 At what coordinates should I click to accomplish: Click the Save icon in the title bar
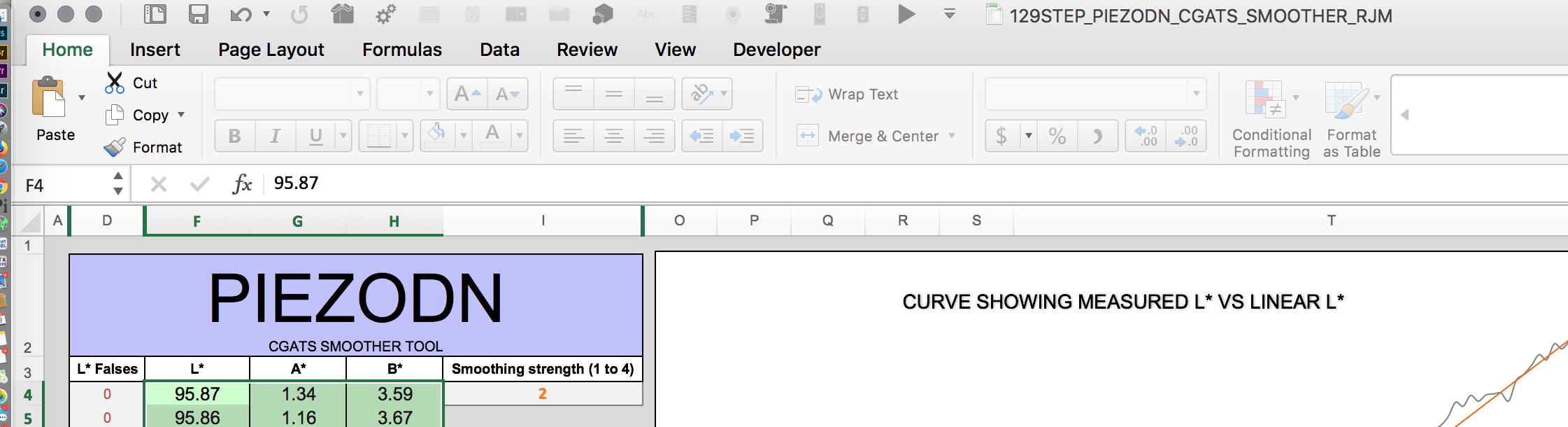(199, 14)
